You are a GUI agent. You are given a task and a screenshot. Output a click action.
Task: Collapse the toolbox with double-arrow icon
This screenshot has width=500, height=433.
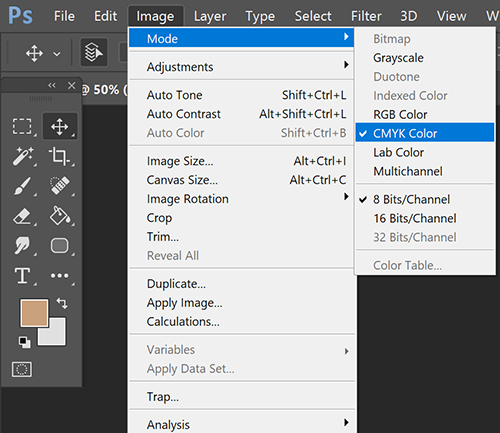[52, 85]
